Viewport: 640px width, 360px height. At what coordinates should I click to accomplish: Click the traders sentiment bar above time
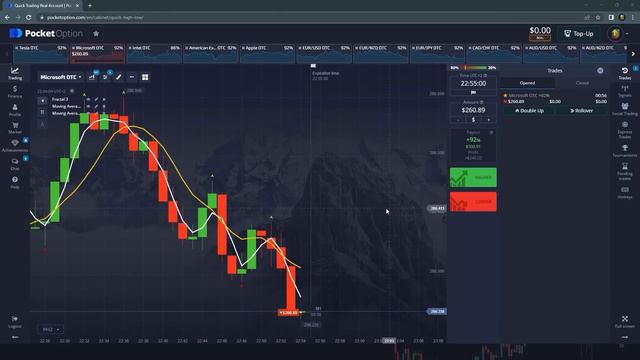(x=473, y=68)
